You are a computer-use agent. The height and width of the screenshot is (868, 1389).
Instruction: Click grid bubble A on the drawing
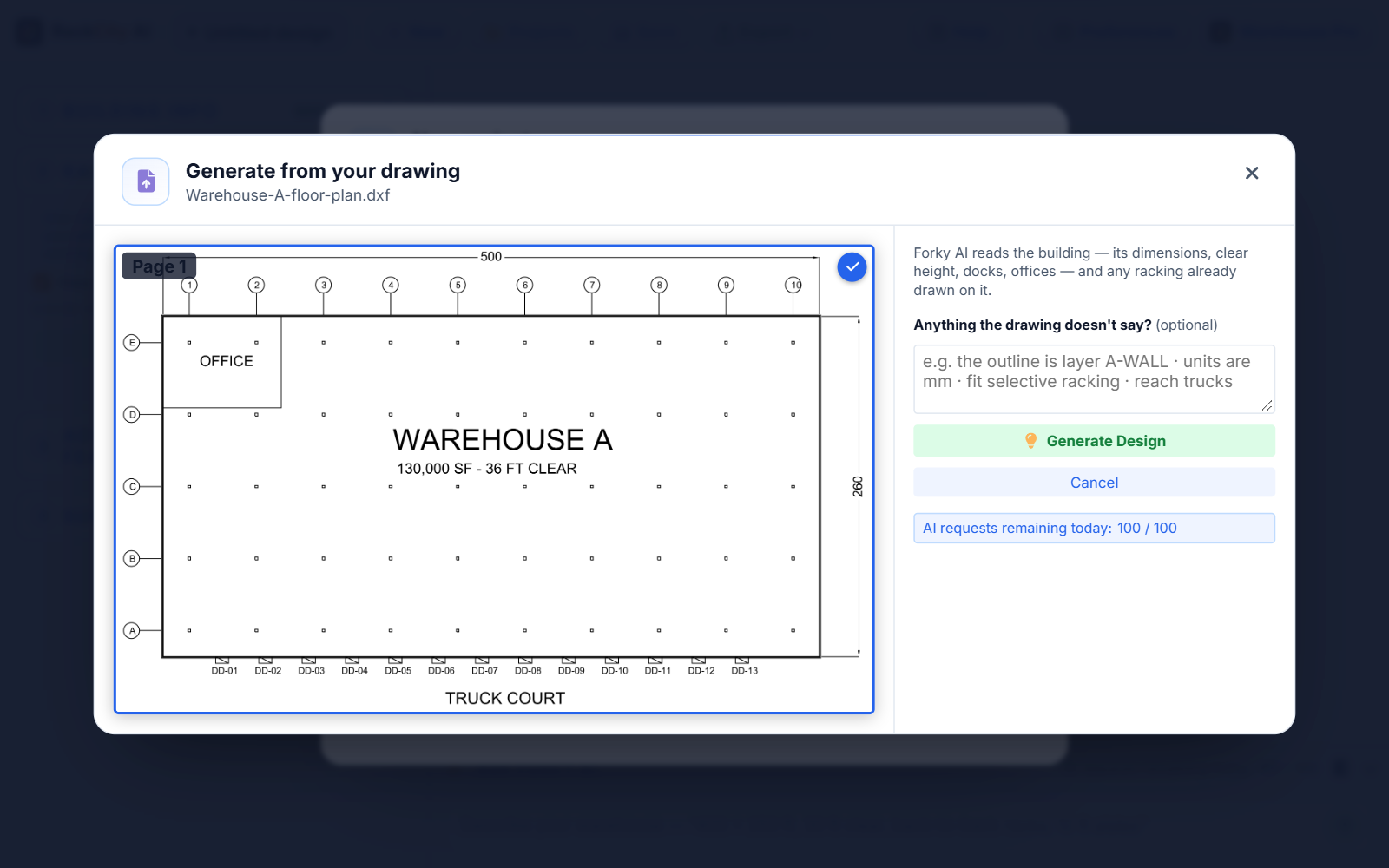[132, 631]
